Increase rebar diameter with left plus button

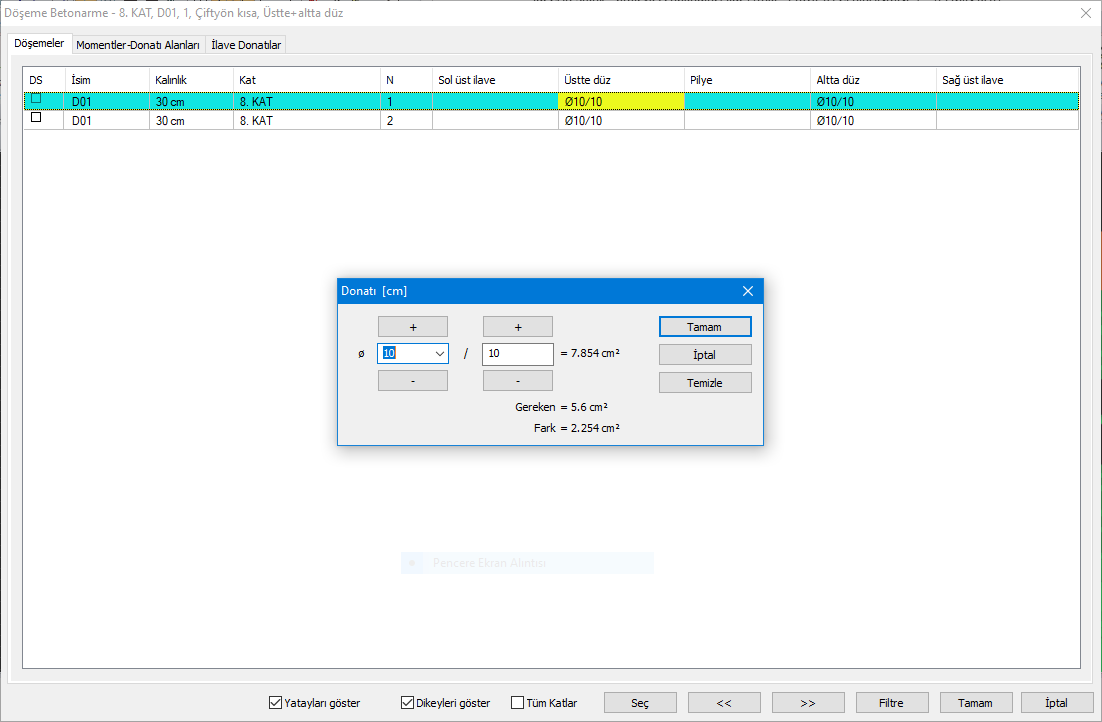[412, 327]
